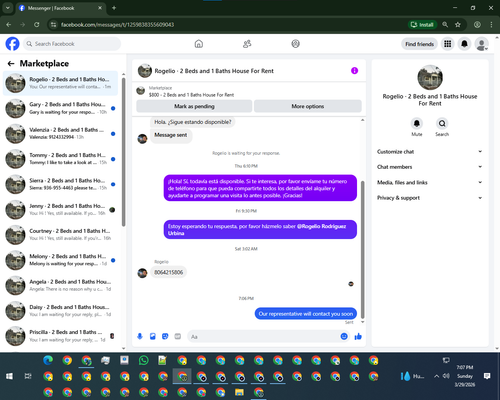Open the Windows Start menu
Screen dimensions: 500x400
point(9,376)
